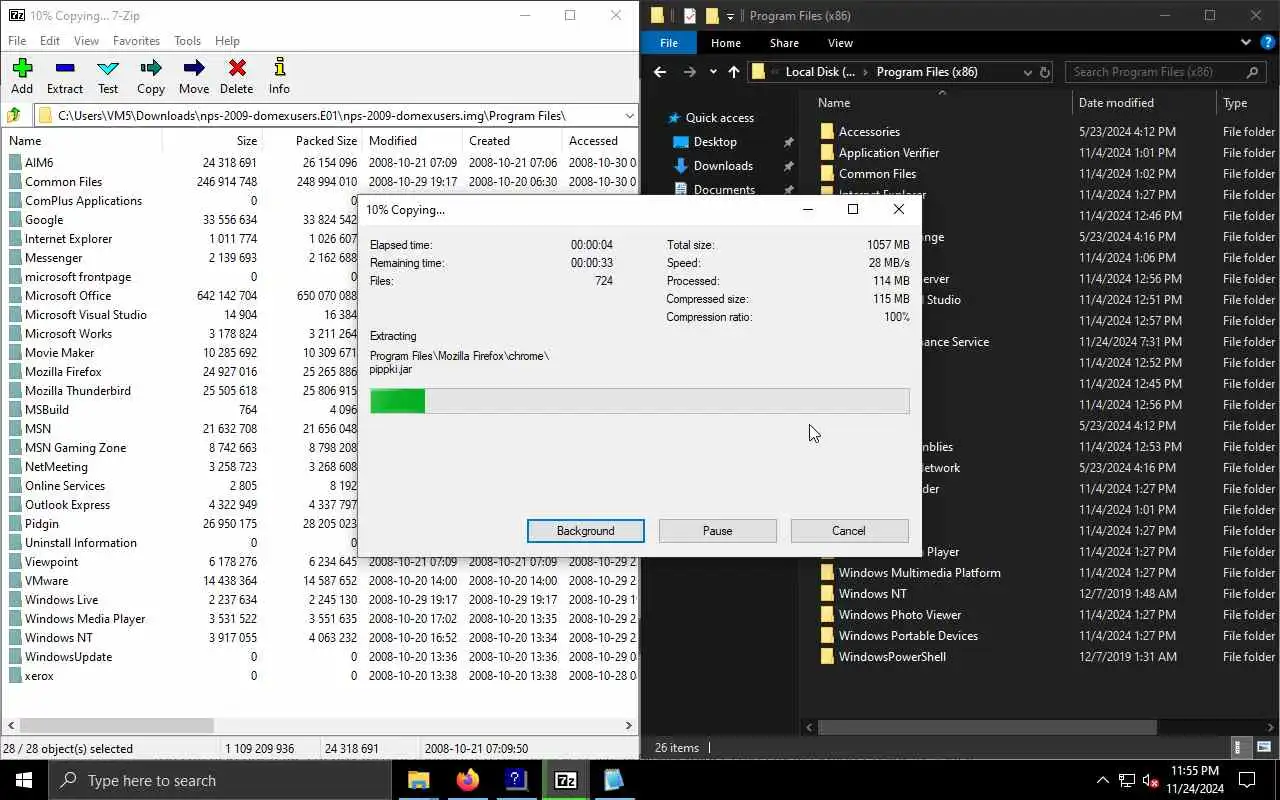The height and width of the screenshot is (800, 1280).
Task: Show hidden tray icons chevron
Action: click(x=1103, y=781)
